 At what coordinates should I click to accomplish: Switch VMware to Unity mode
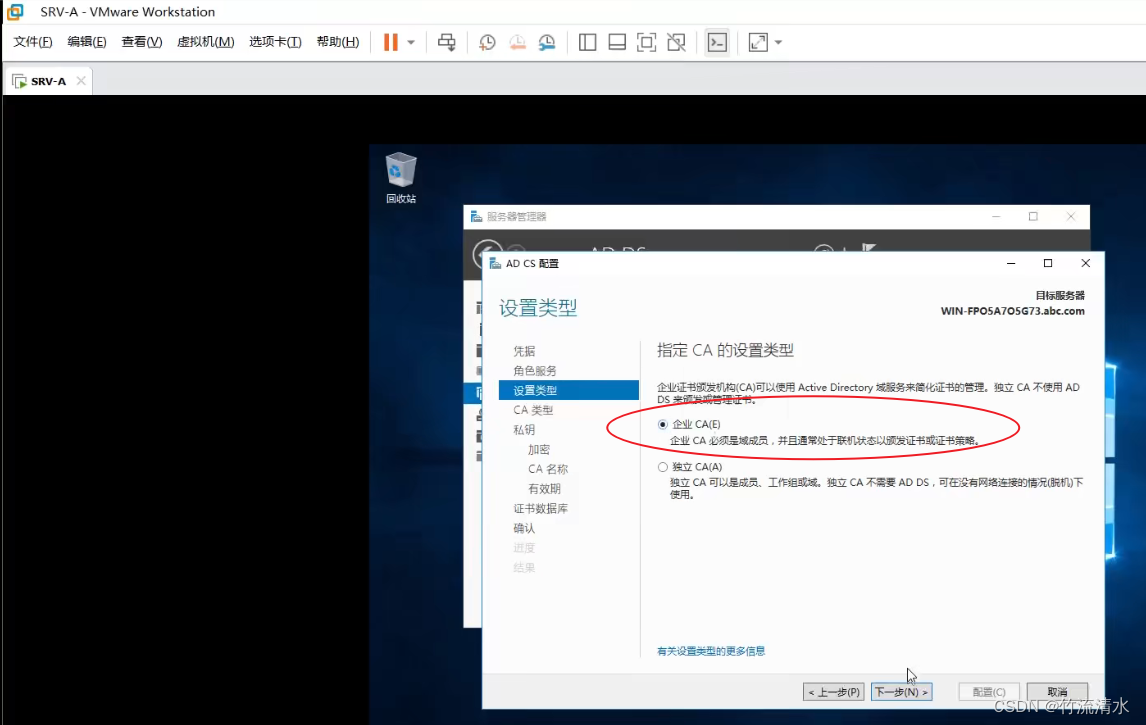pyautogui.click(x=676, y=42)
